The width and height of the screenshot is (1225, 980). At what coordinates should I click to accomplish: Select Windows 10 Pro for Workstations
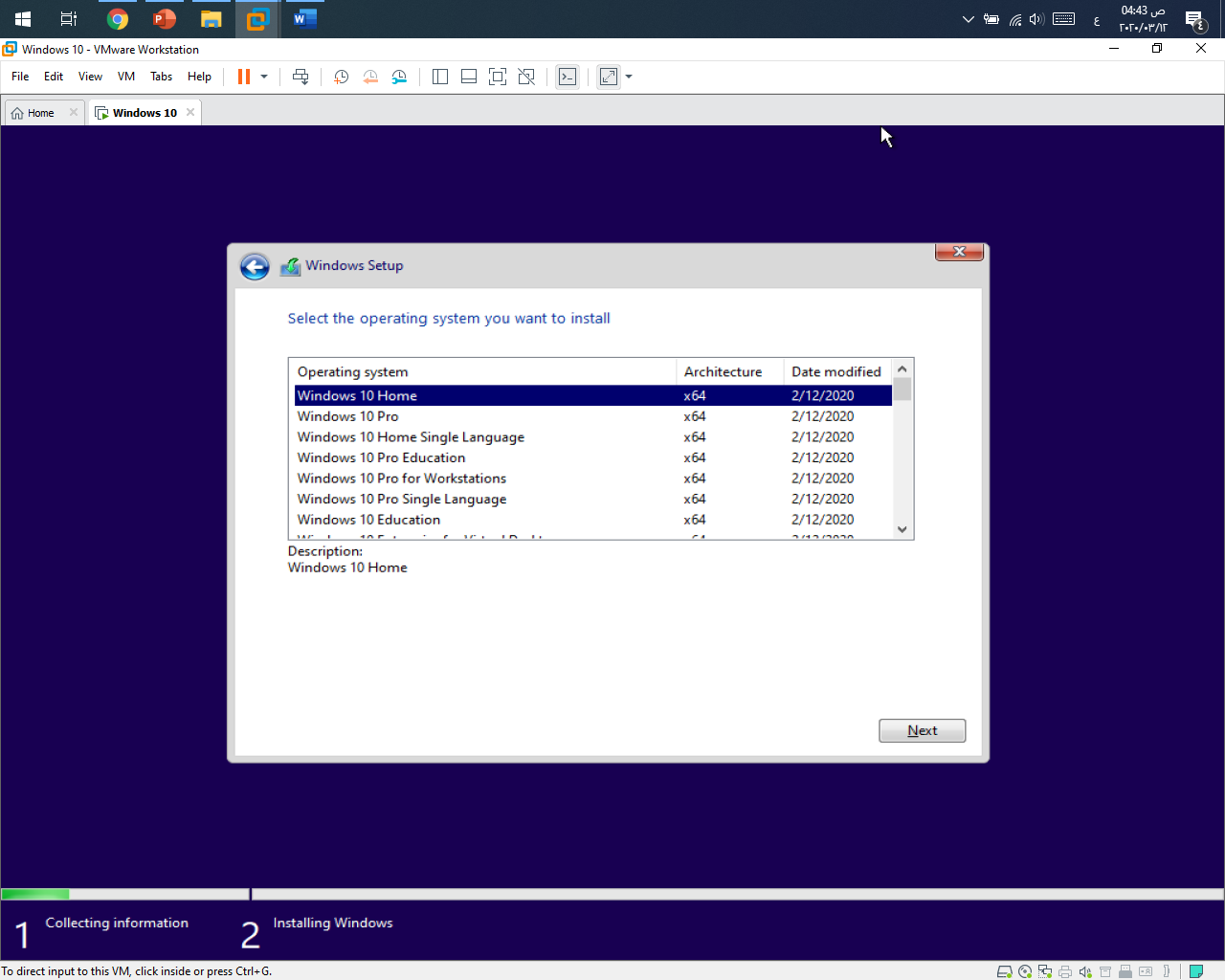(593, 479)
